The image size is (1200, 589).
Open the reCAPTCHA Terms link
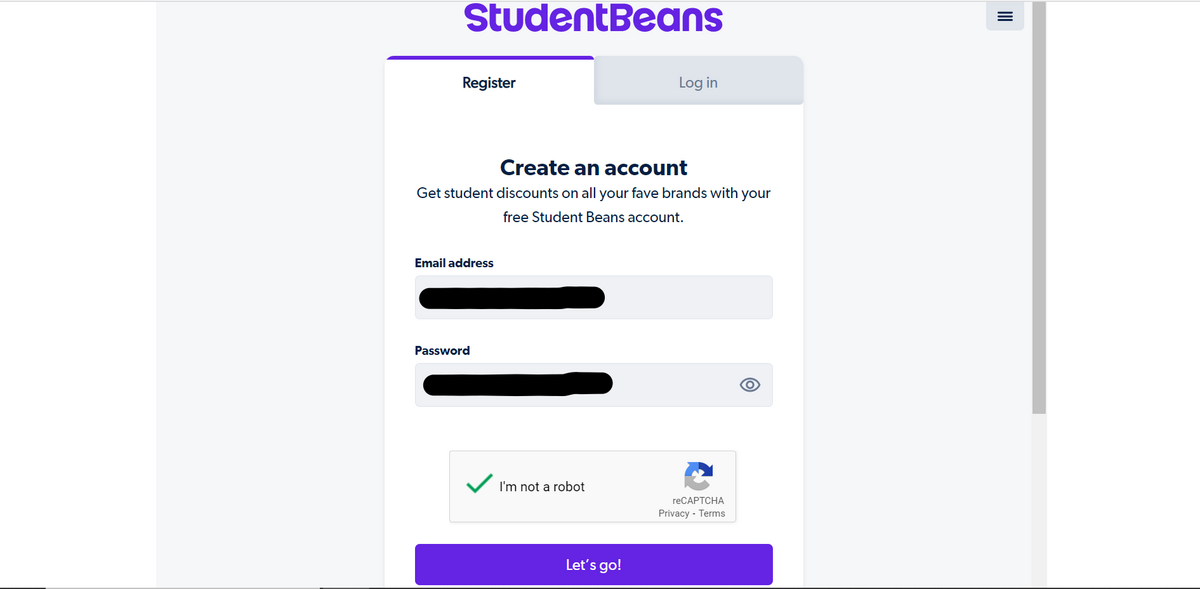pos(712,513)
